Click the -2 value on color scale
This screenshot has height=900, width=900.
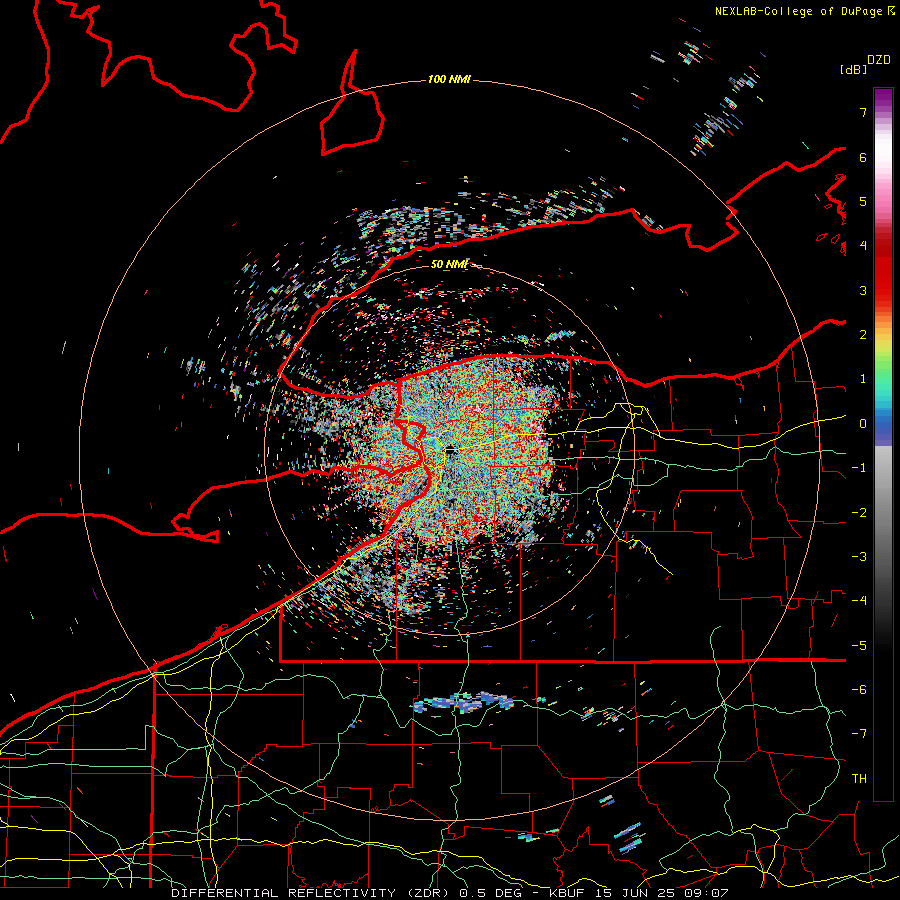pyautogui.click(x=859, y=513)
